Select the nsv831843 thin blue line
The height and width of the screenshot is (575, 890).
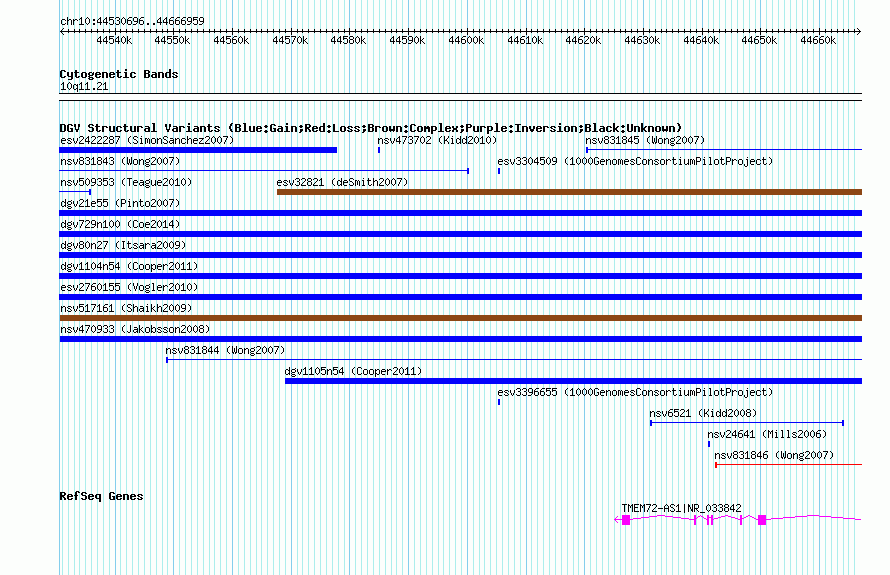[265, 171]
